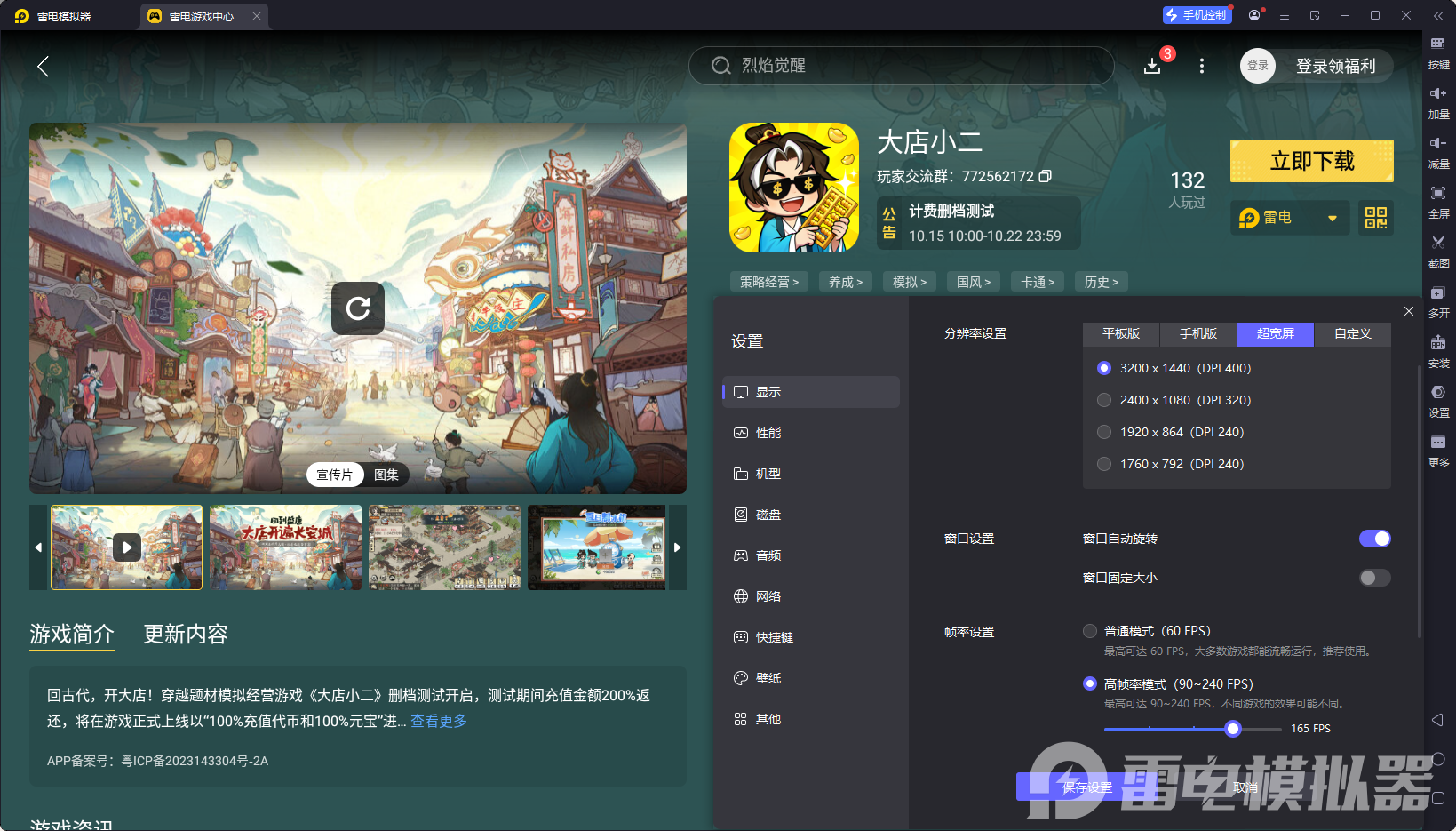The image size is (1456, 831).
Task: Select 2400 x 1080 (DPI 320) resolution
Action: click(1104, 400)
